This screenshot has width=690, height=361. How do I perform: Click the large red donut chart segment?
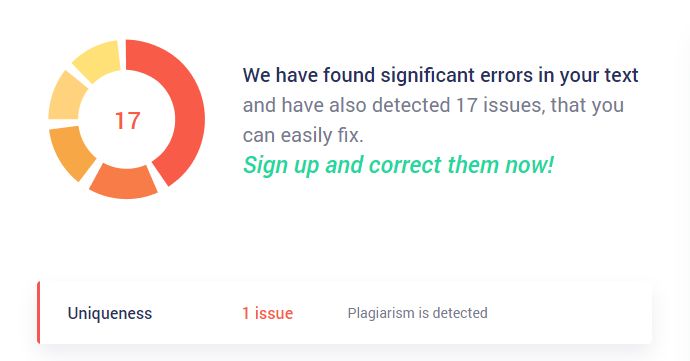[187, 110]
